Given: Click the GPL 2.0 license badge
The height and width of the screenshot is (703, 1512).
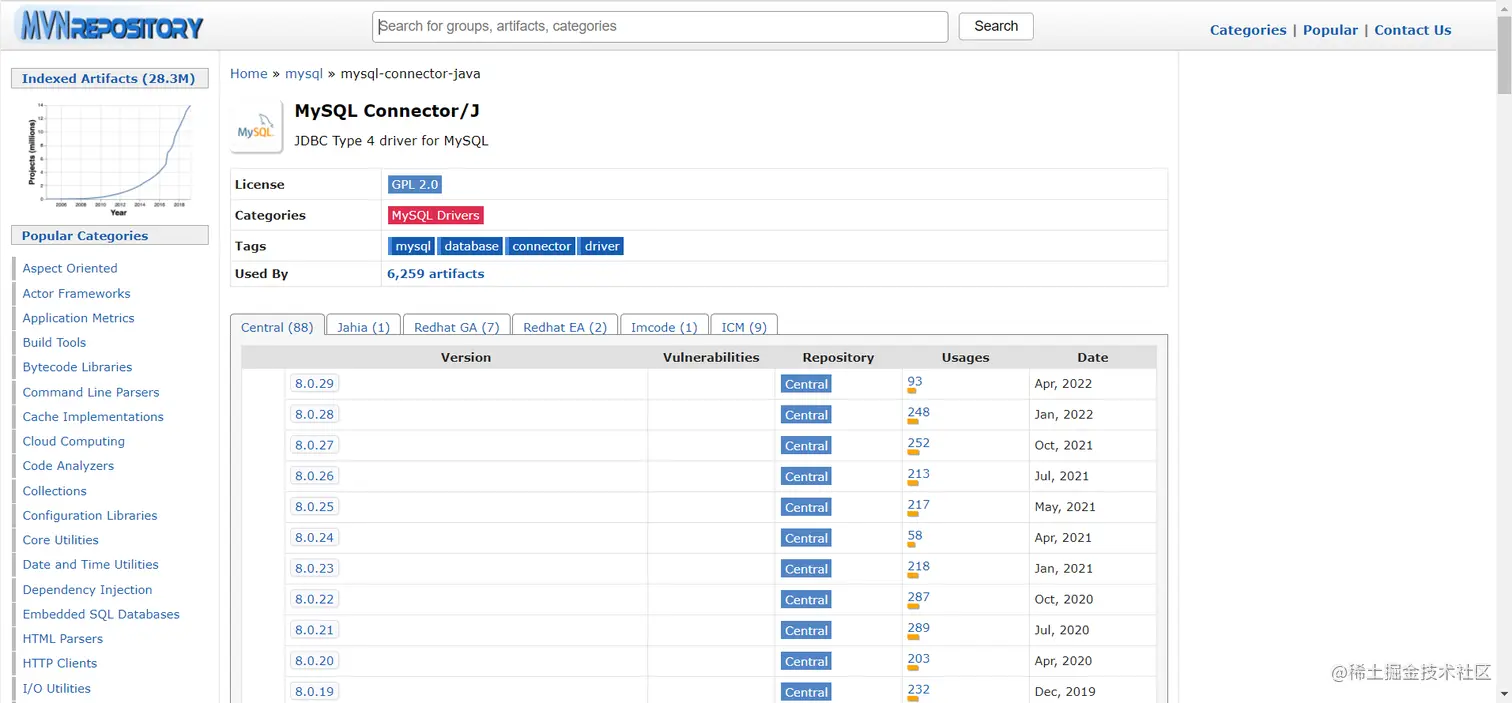Looking at the screenshot, I should [415, 185].
